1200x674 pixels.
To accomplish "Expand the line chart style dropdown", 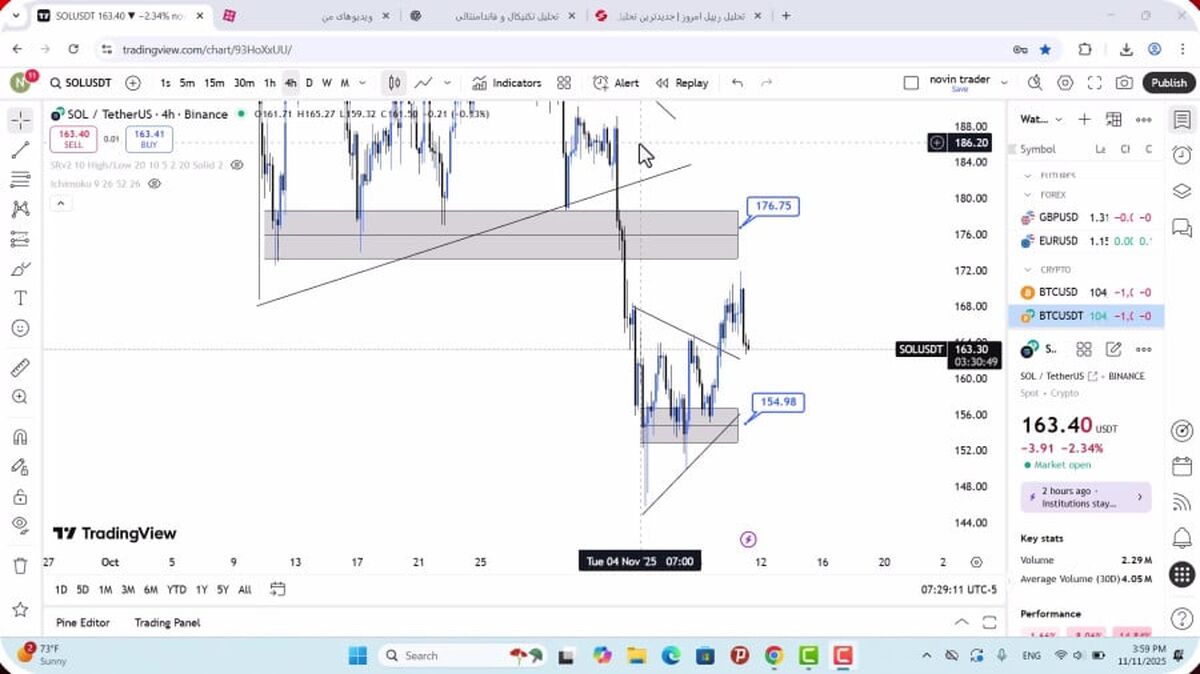I will 447,83.
